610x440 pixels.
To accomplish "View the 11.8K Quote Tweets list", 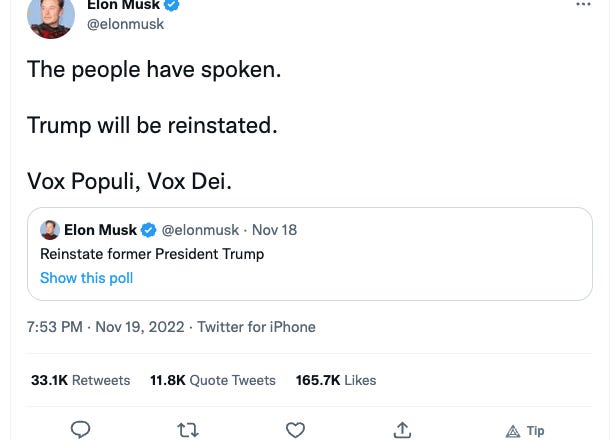I will coord(213,380).
